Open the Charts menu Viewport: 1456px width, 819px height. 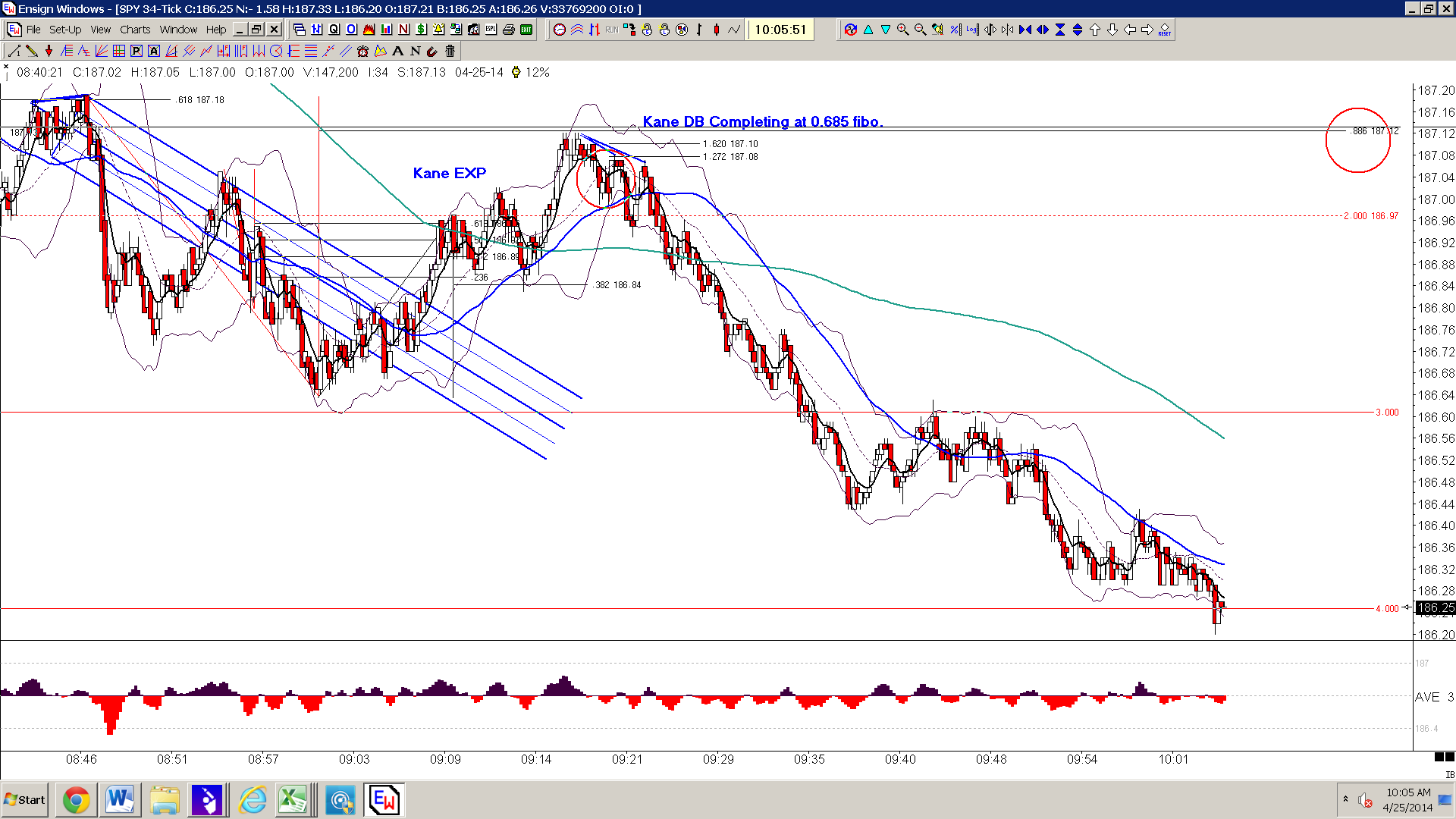coord(135,30)
